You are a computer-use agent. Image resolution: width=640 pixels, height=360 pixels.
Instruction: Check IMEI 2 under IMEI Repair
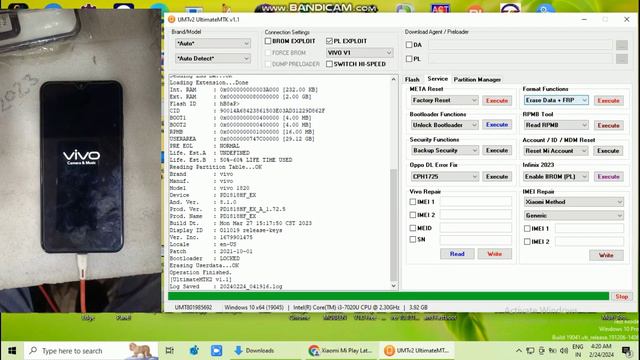pyautogui.click(x=527, y=242)
